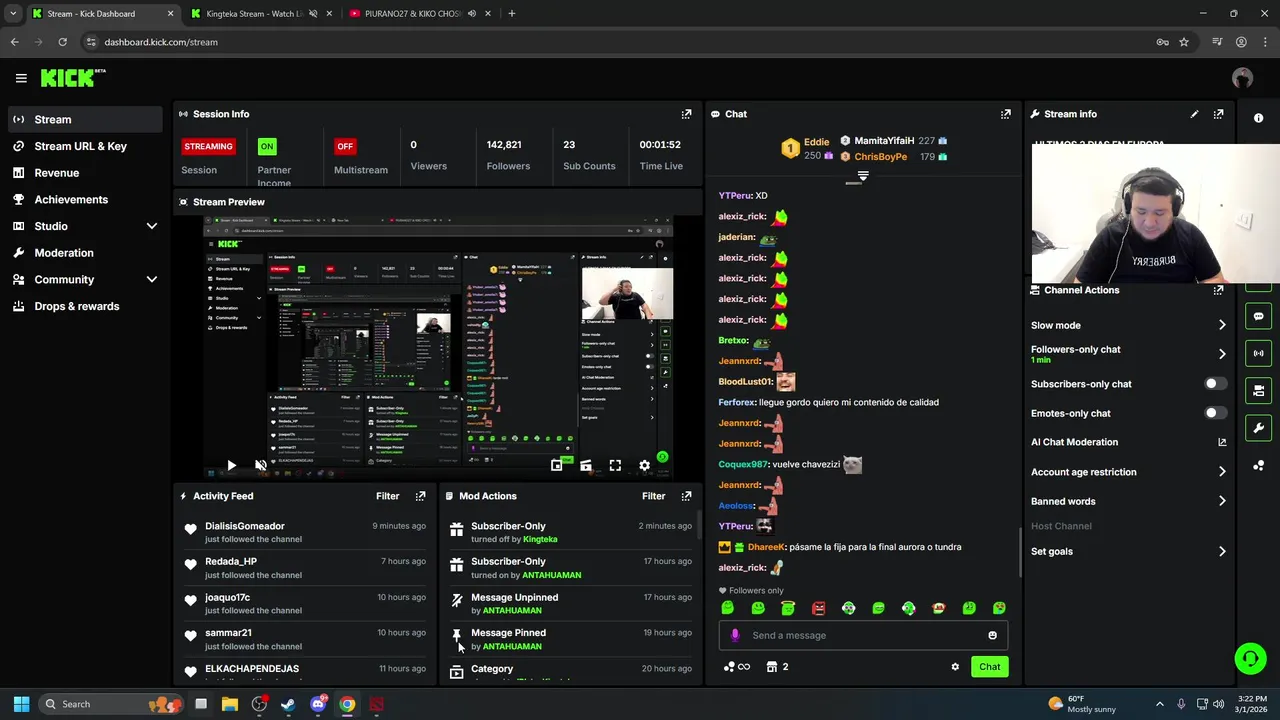Open Banned words settings
The image size is (1280, 720).
(x=1128, y=501)
